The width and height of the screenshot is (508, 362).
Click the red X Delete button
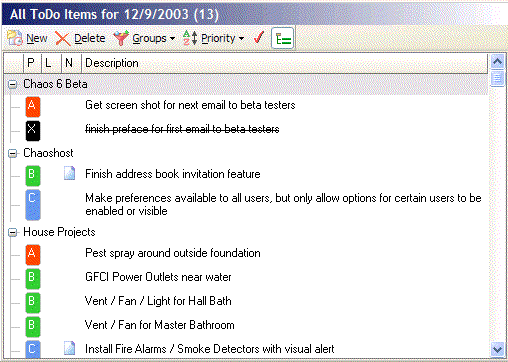[x=80, y=38]
